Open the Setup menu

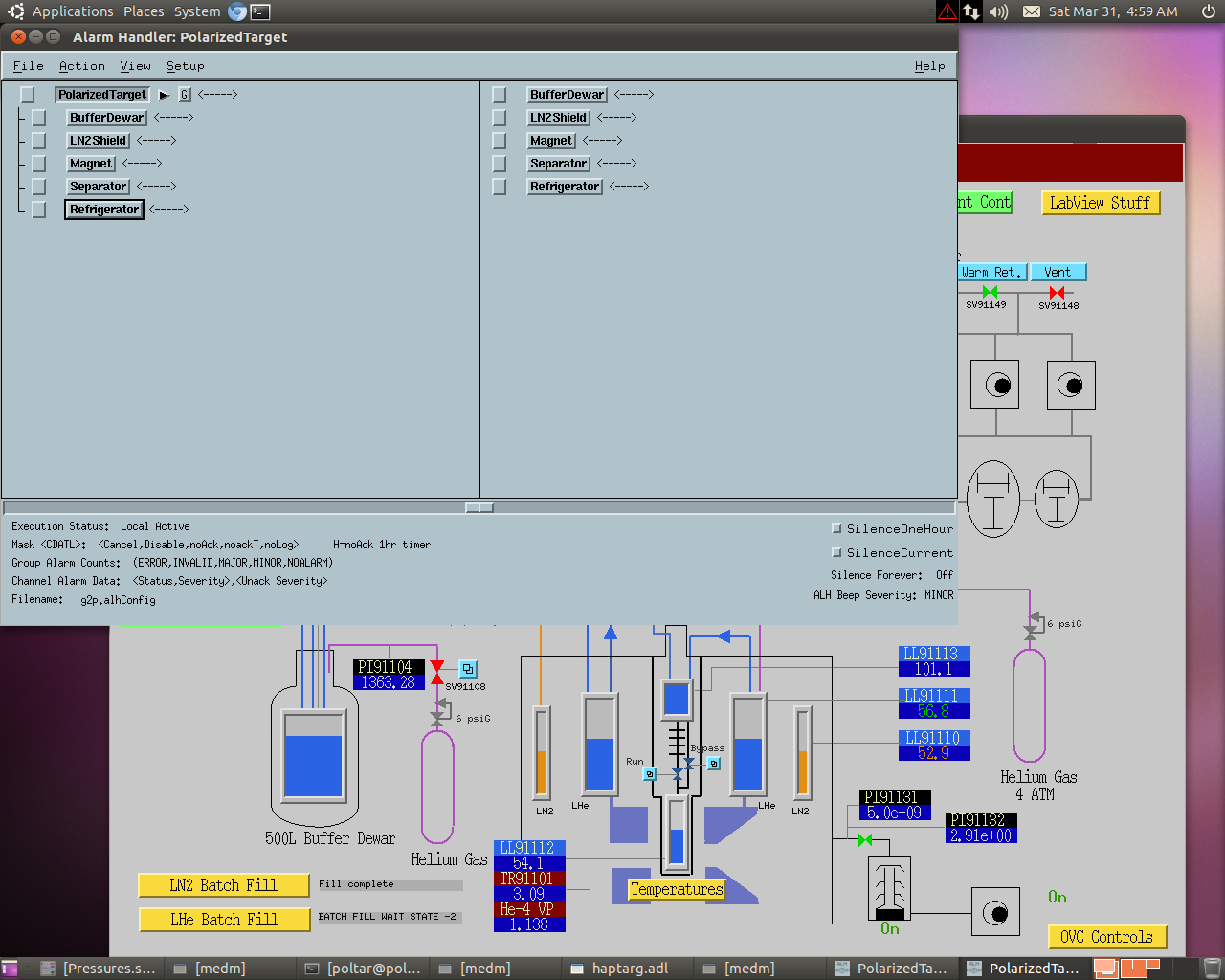[x=185, y=66]
